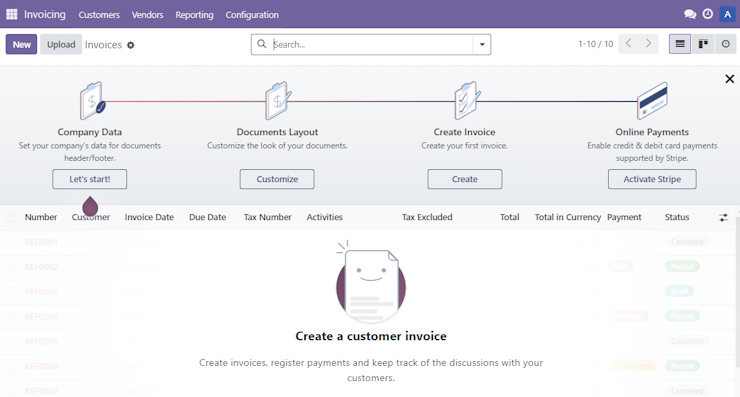
Task: Focus the Search input field
Action: [372, 44]
